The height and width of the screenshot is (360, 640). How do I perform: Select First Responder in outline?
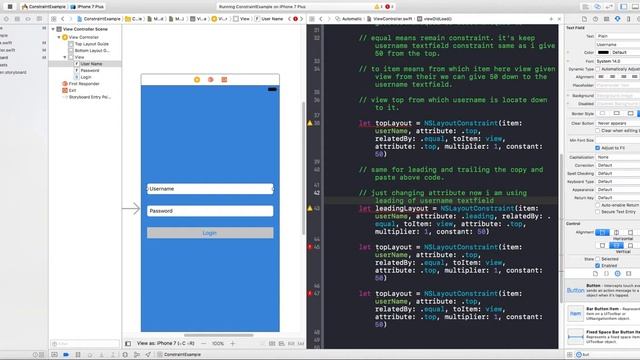(81, 84)
